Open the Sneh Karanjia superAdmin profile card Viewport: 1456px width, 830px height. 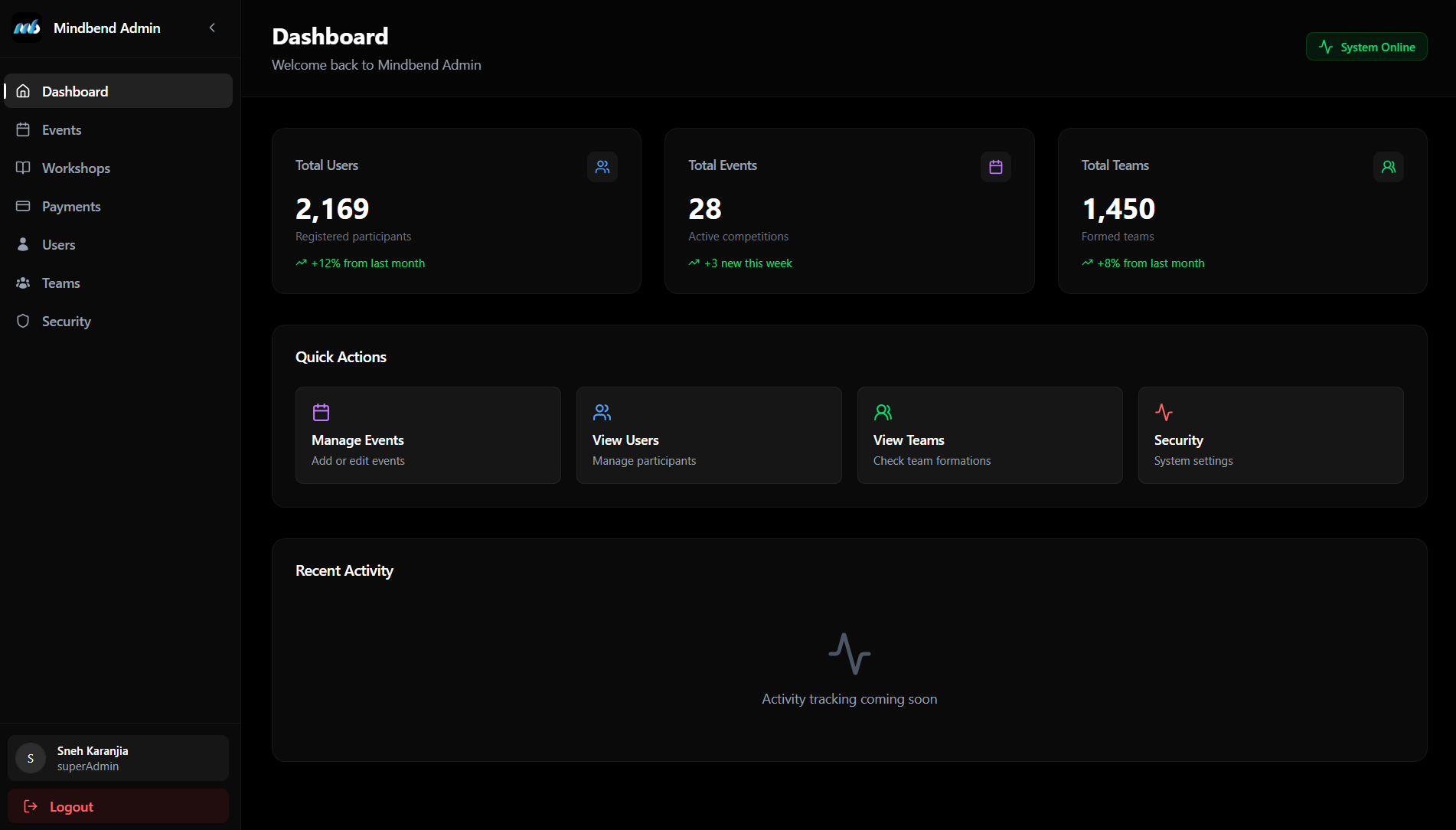[x=119, y=758]
